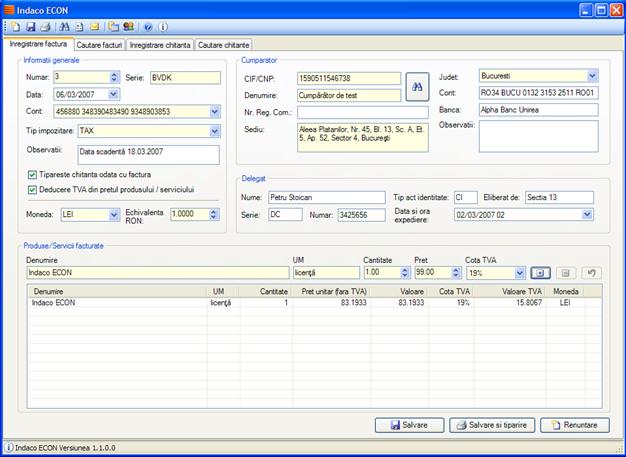The height and width of the screenshot is (457, 626).
Task: Click the Denumire buyer name field
Action: [x=349, y=95]
